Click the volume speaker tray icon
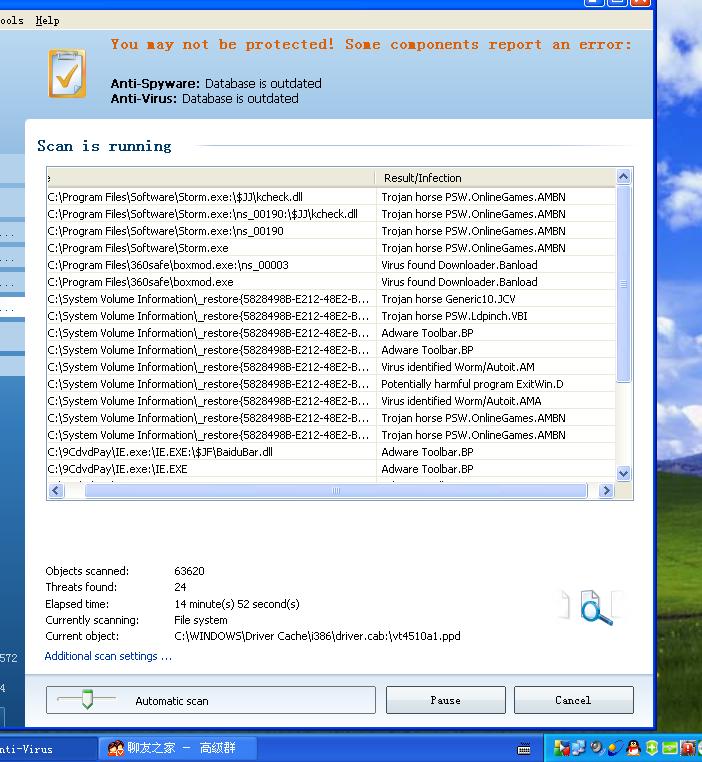Image resolution: width=702 pixels, height=762 pixels. (597, 748)
